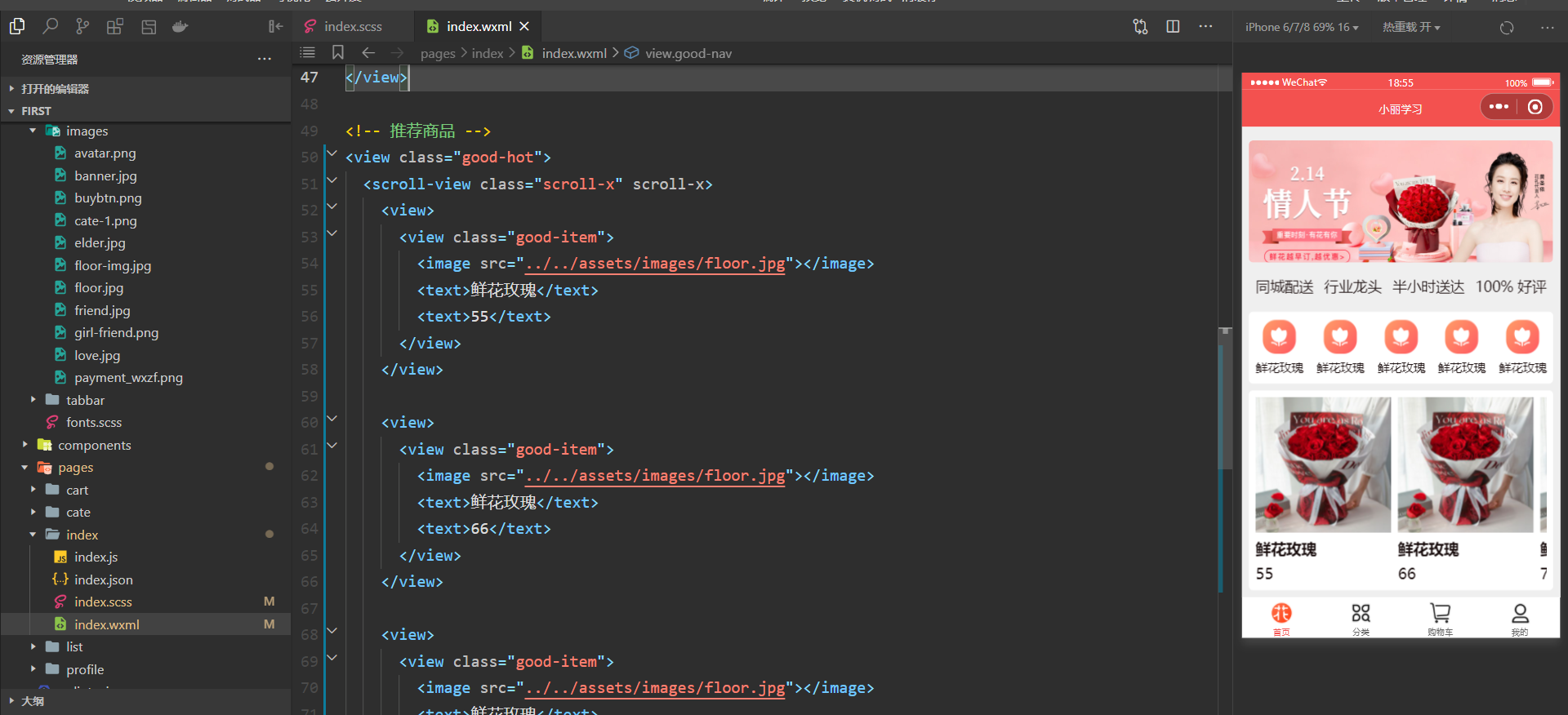Expand the 大纲 outline section
The width and height of the screenshot is (1568, 715).
click(x=145, y=701)
